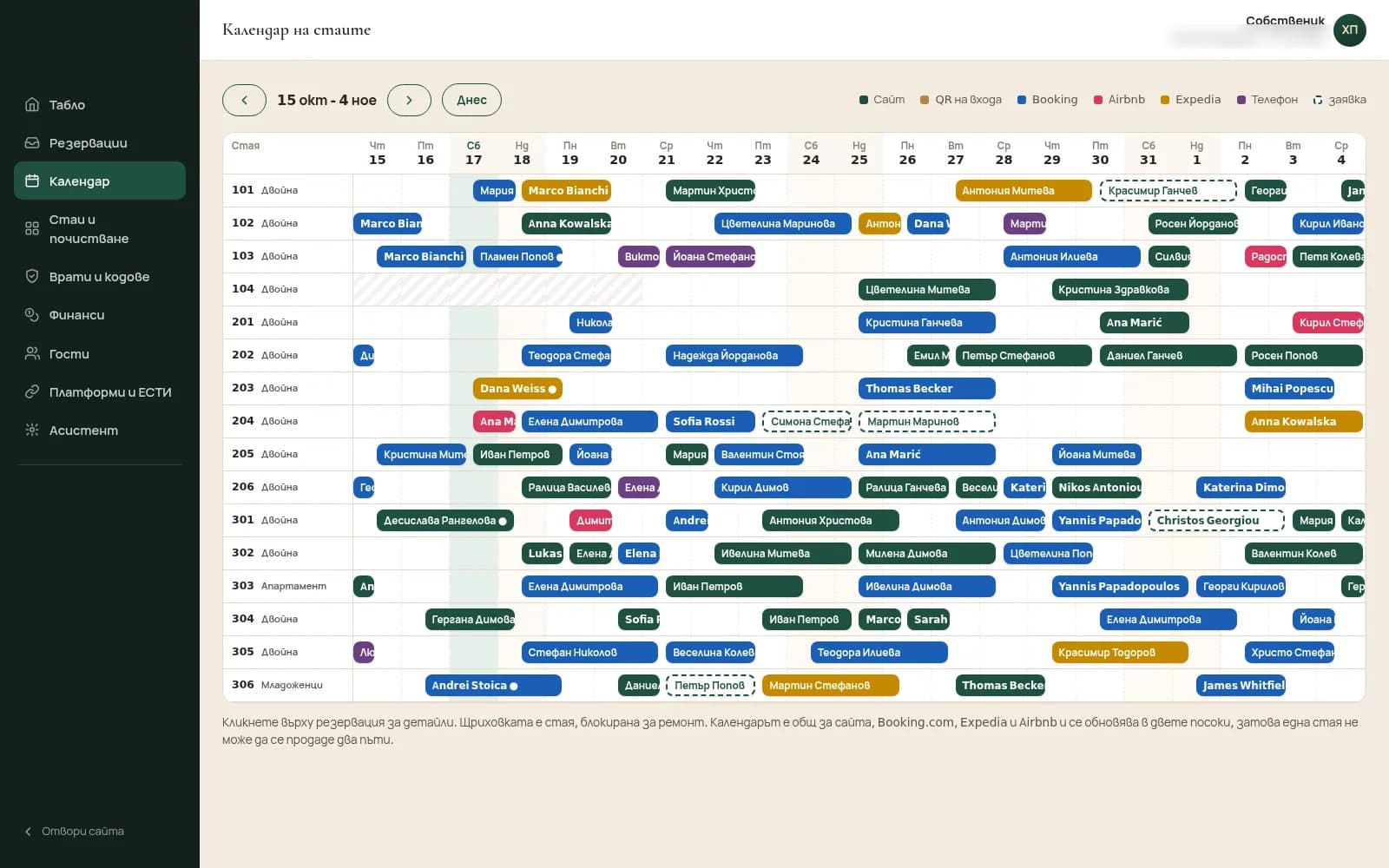This screenshot has height=868, width=1389.
Task: Open Anna Kowalska reservation in room 204
Action: pos(1304,422)
